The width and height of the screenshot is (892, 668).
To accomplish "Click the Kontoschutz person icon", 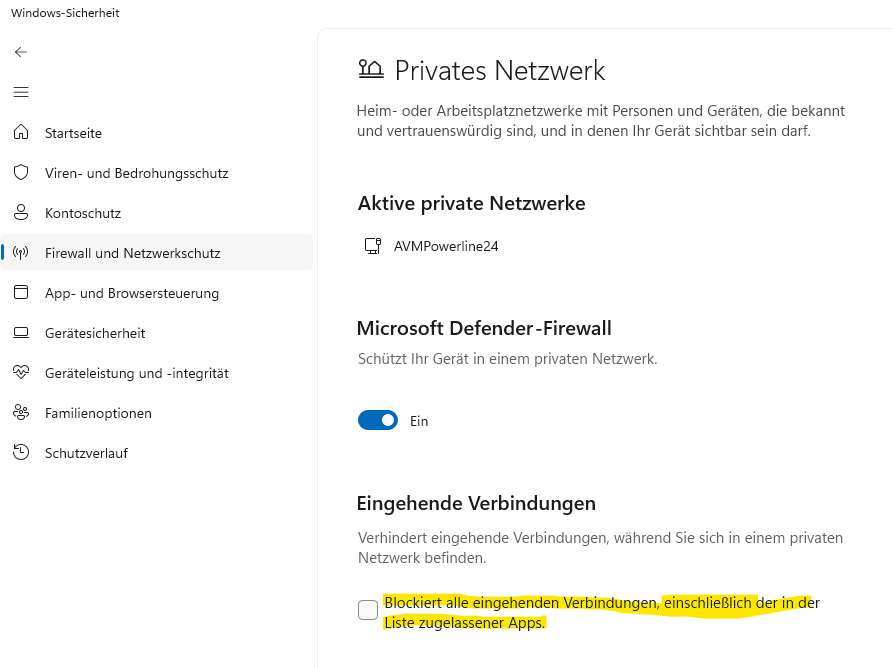I will (21, 213).
